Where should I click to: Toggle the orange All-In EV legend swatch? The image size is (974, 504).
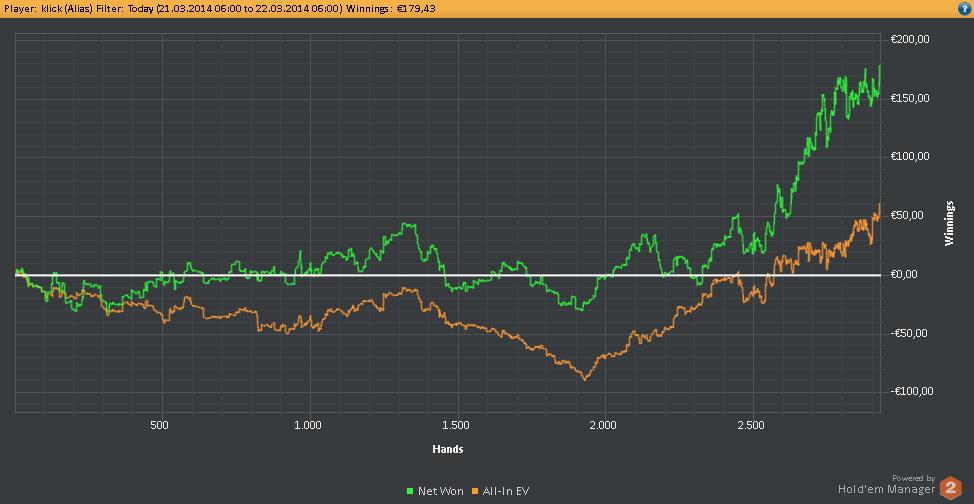(x=476, y=491)
